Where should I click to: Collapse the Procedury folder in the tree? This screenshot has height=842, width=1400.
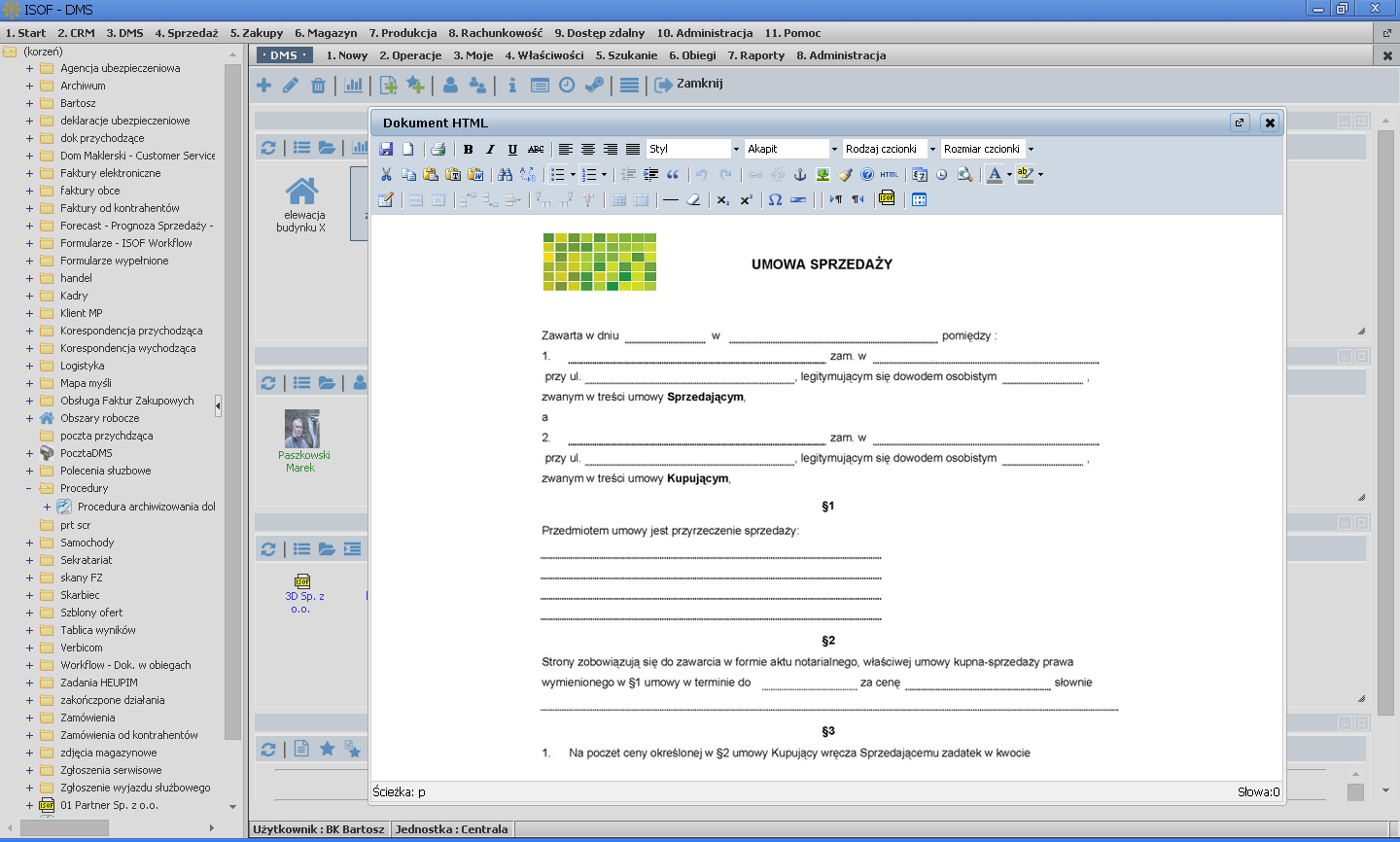(29, 488)
